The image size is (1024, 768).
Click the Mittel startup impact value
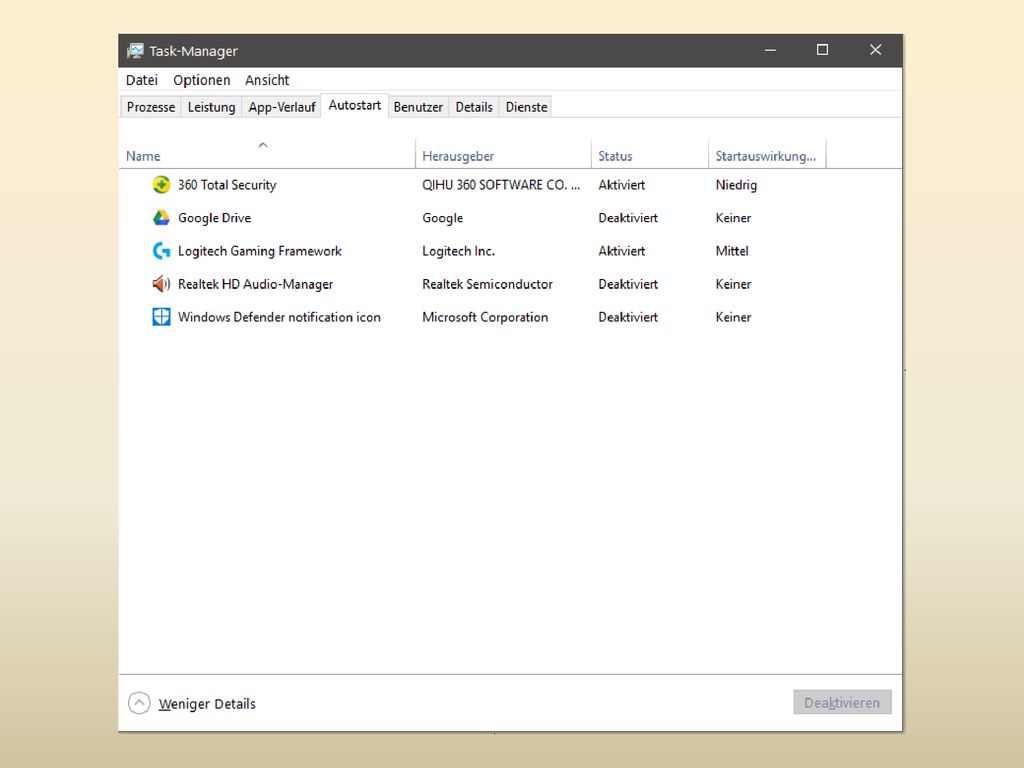click(x=731, y=251)
